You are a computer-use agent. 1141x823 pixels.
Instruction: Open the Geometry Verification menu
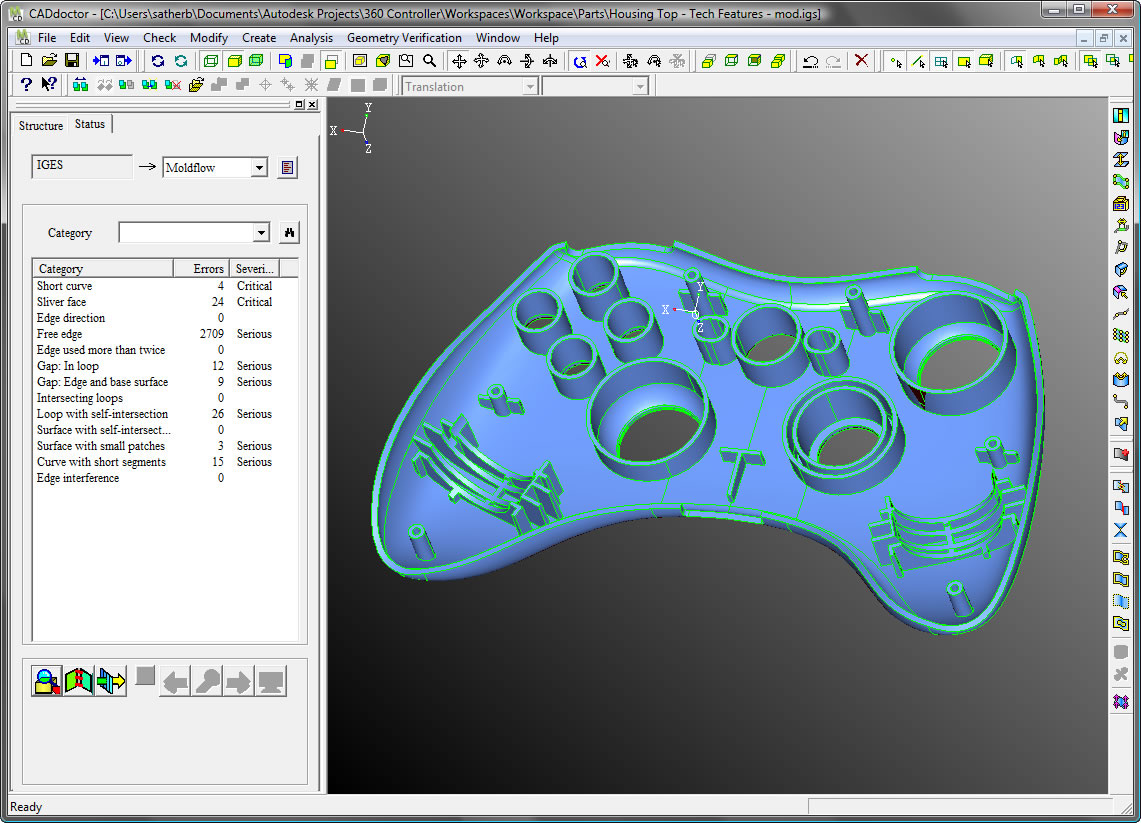tap(404, 38)
